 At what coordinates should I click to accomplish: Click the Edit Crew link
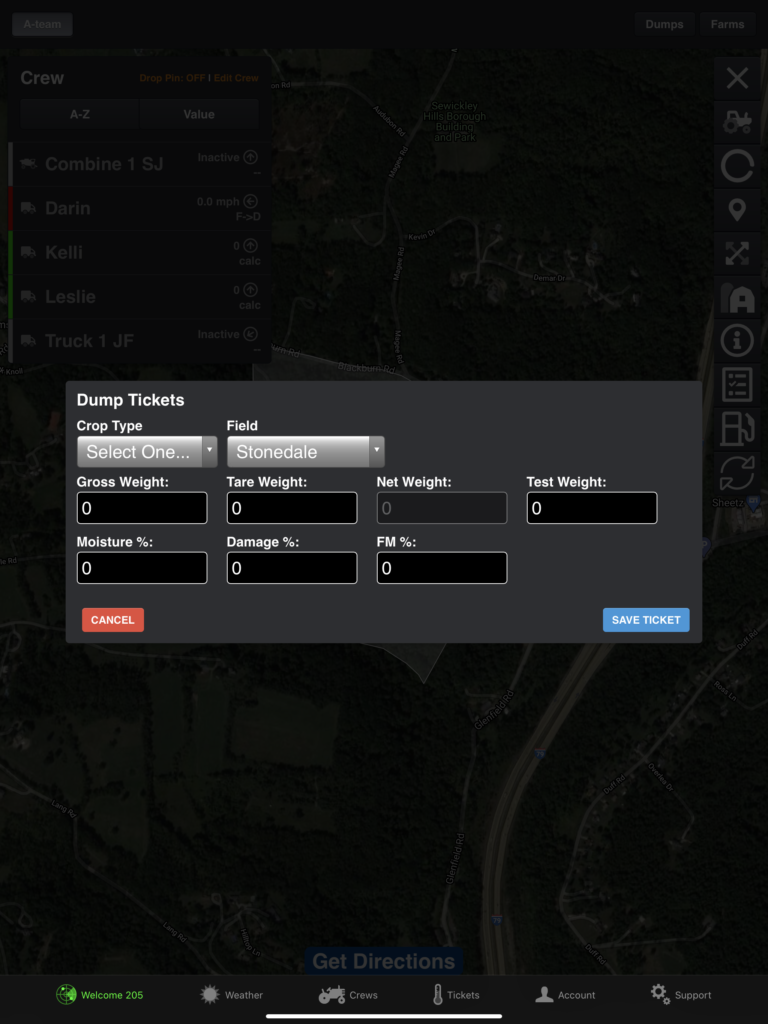pyautogui.click(x=236, y=78)
